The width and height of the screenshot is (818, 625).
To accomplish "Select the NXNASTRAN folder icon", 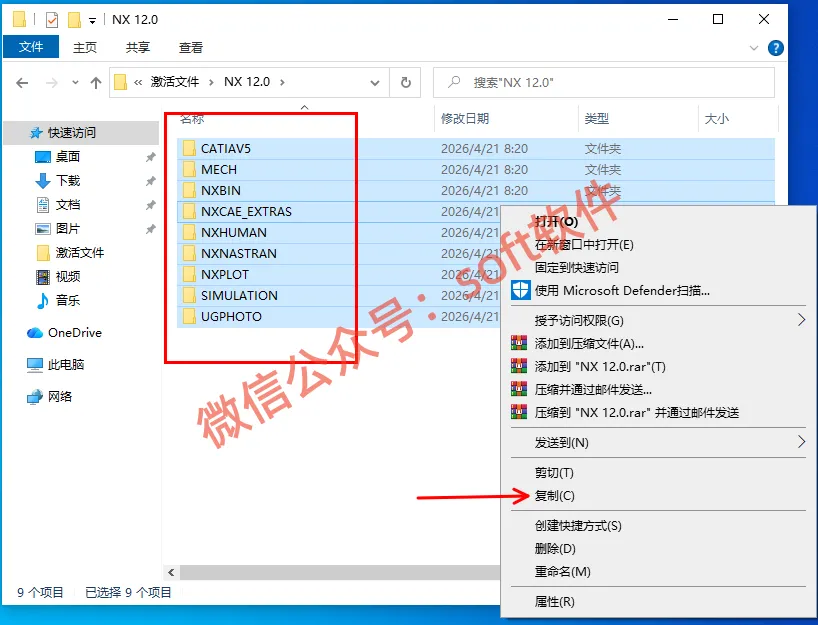I will pyautogui.click(x=189, y=254).
